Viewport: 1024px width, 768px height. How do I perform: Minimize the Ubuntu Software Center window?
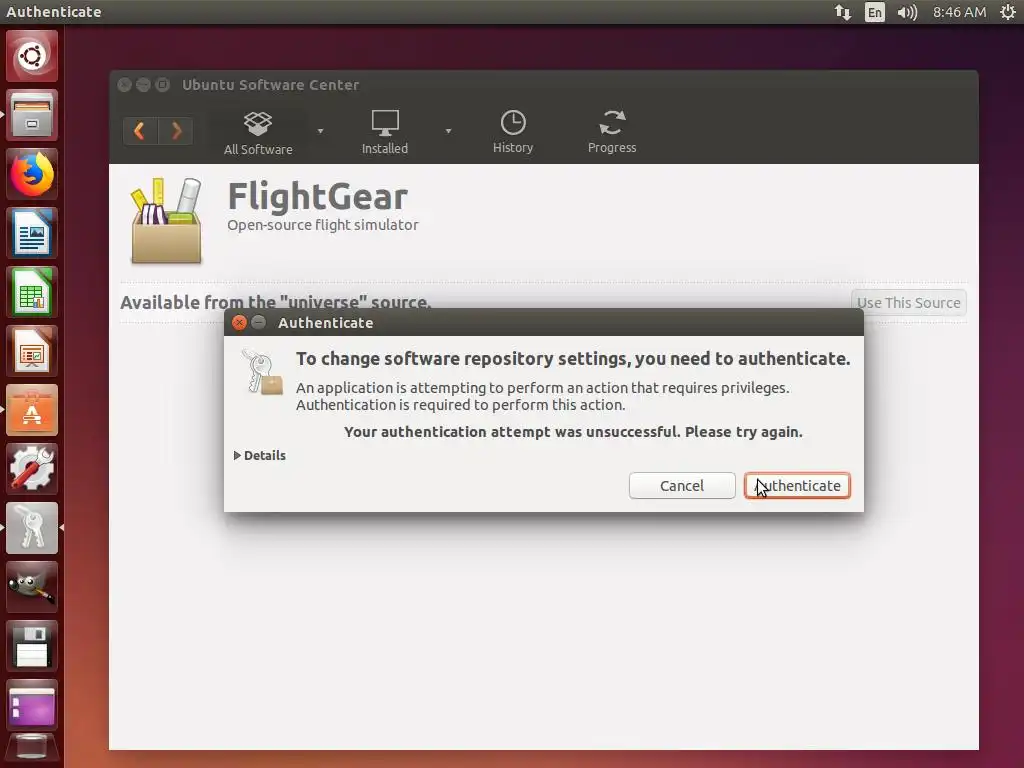click(144, 84)
